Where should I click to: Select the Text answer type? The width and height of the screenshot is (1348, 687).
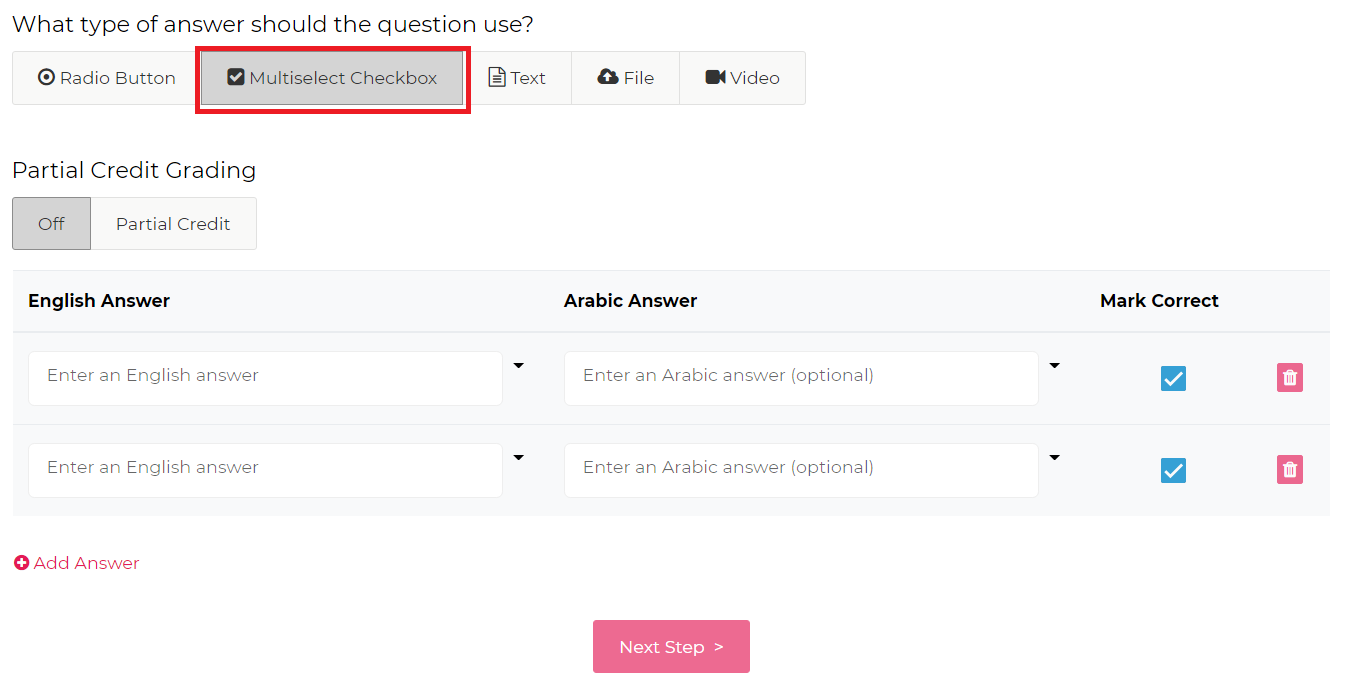point(517,78)
